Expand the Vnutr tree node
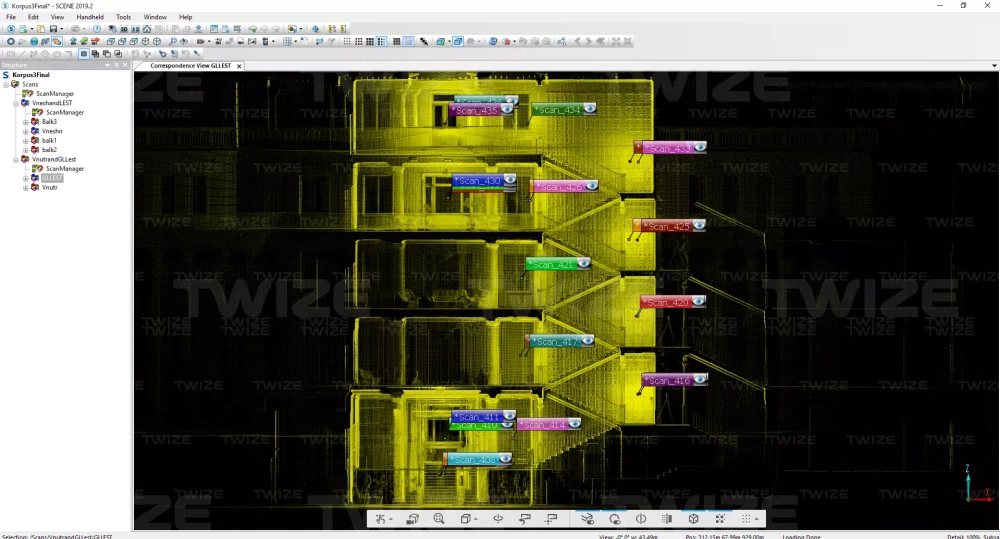1000x539 pixels. coord(26,187)
